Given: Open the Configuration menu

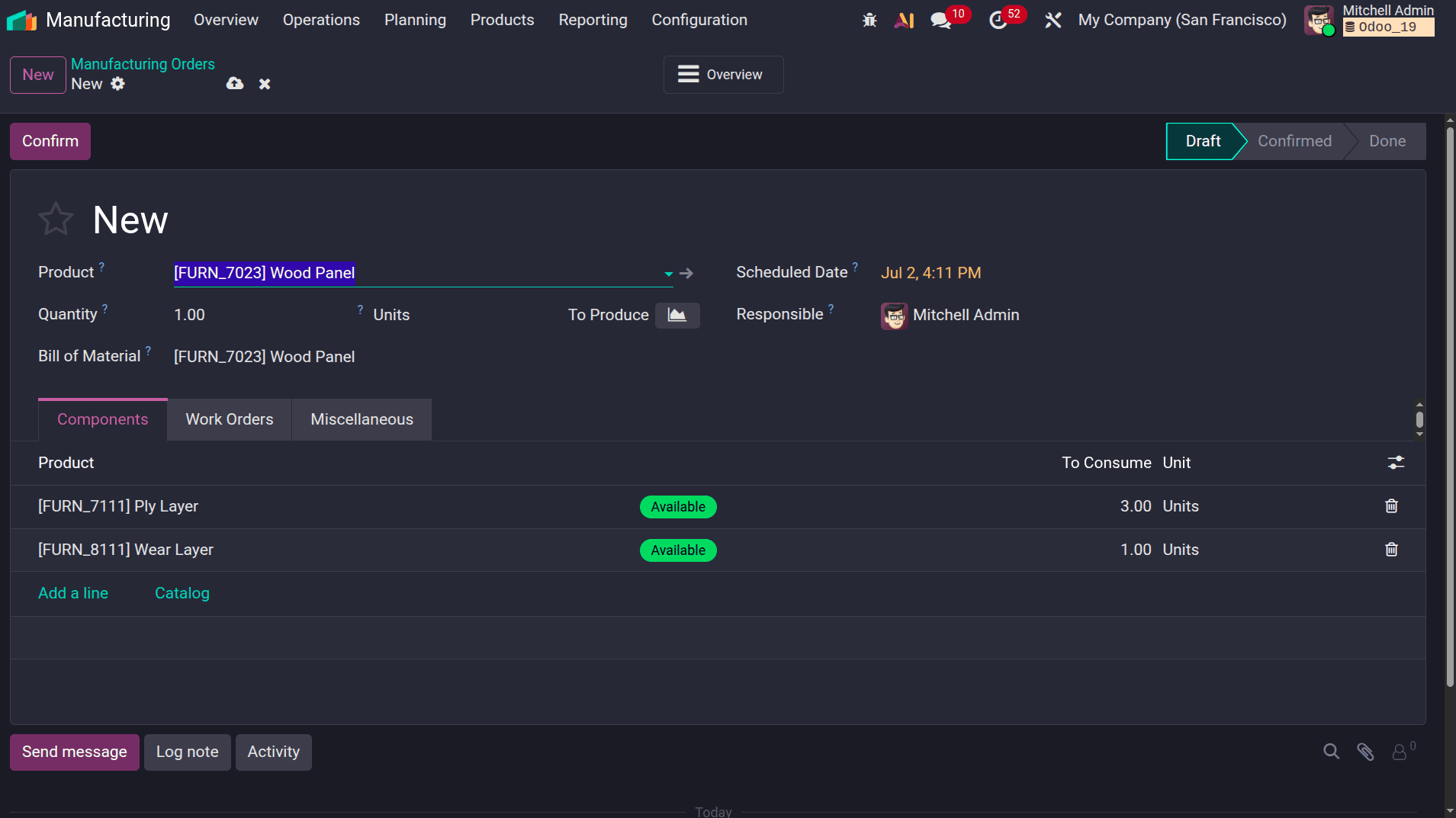Looking at the screenshot, I should tap(699, 20).
